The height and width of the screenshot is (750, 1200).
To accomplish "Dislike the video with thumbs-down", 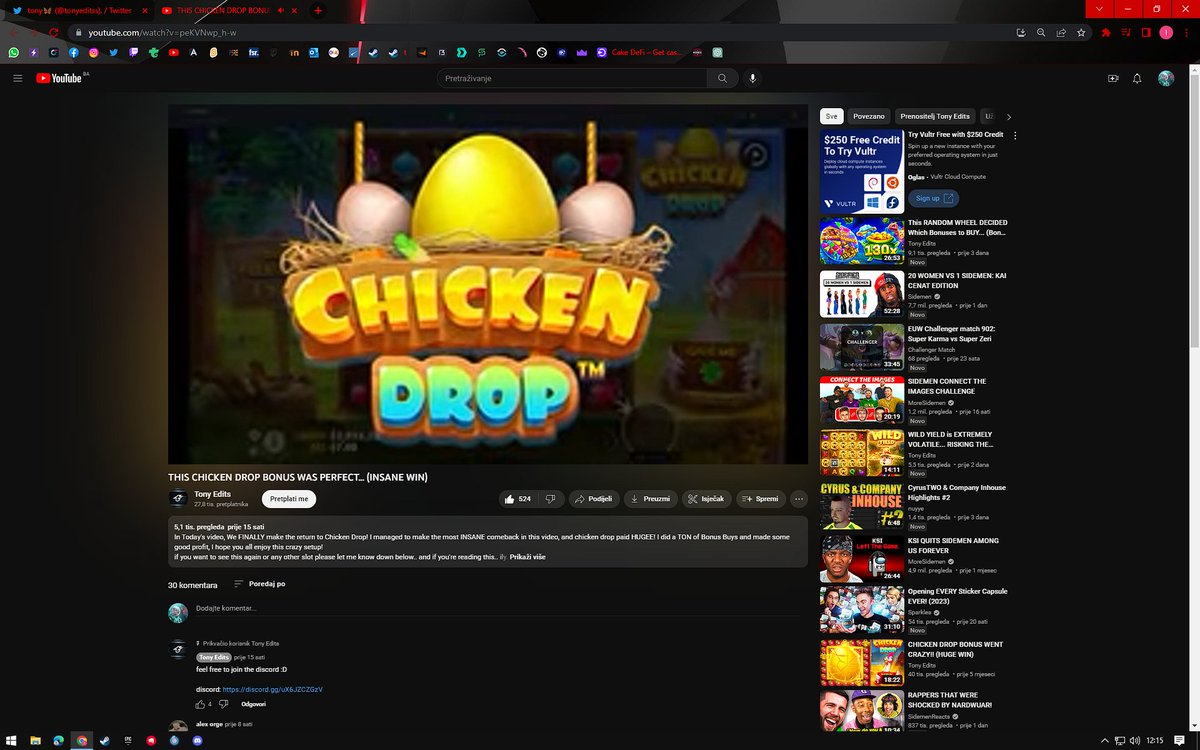I will [x=550, y=498].
